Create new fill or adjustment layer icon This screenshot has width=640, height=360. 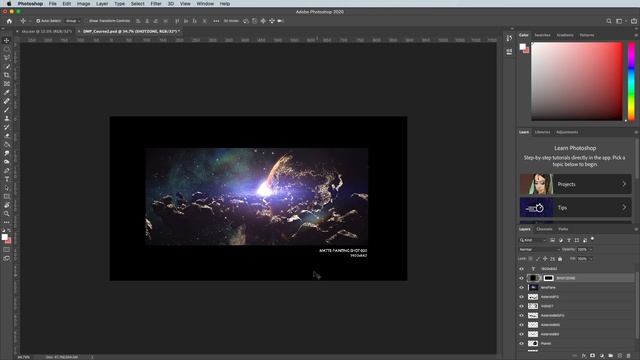point(602,356)
